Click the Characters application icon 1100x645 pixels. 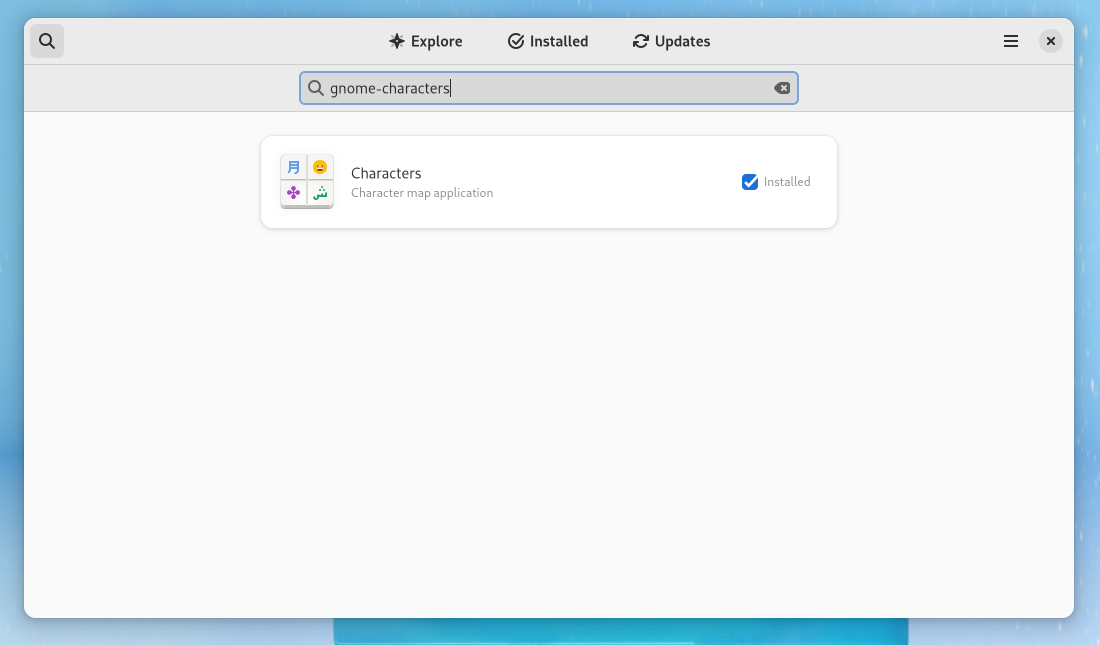(306, 181)
